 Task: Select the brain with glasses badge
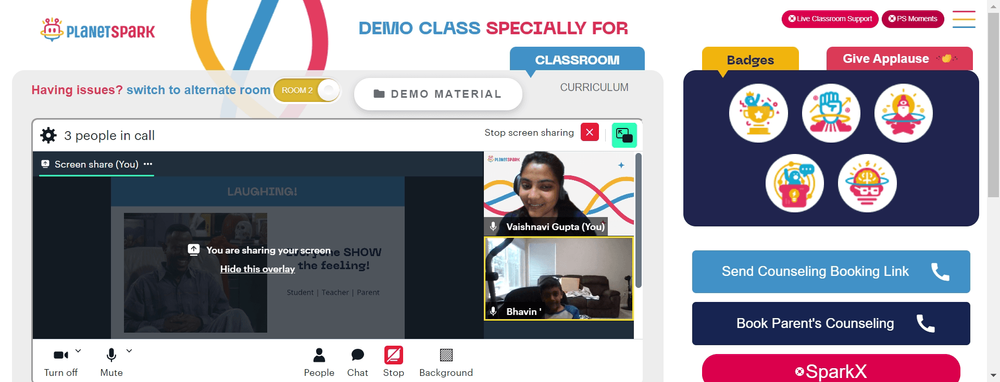point(867,183)
